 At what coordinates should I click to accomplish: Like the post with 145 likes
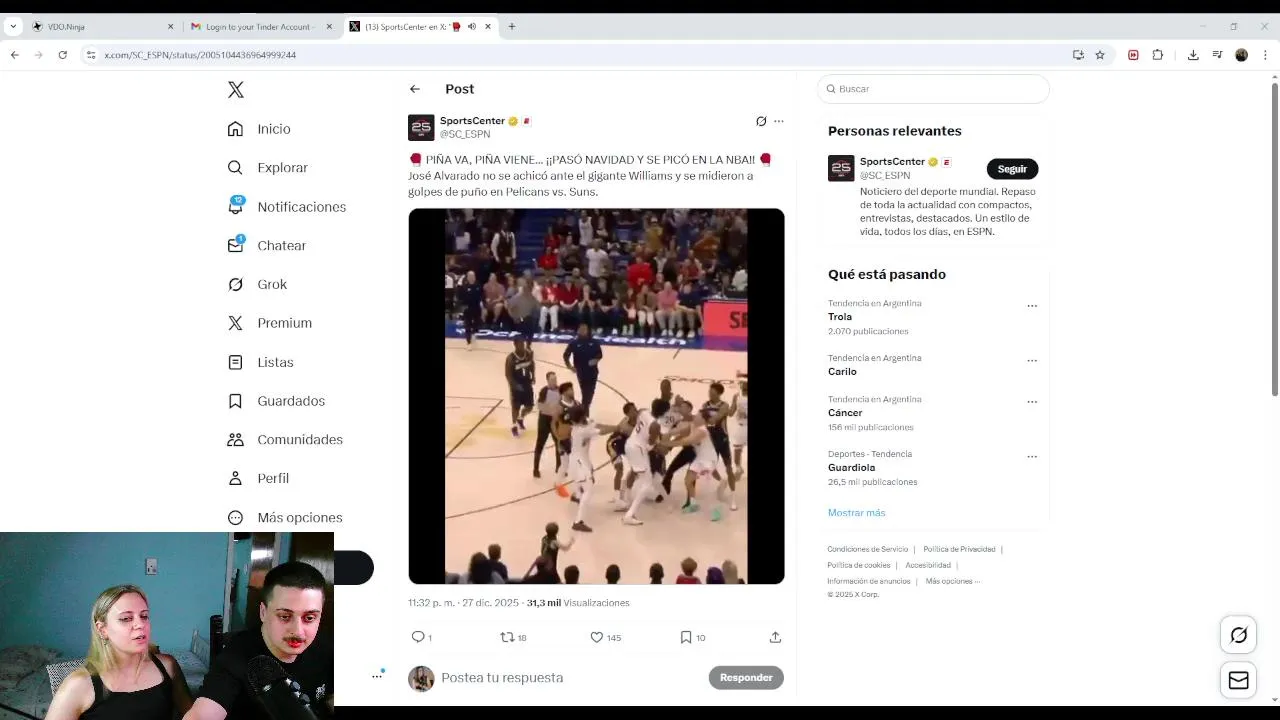pyautogui.click(x=605, y=637)
